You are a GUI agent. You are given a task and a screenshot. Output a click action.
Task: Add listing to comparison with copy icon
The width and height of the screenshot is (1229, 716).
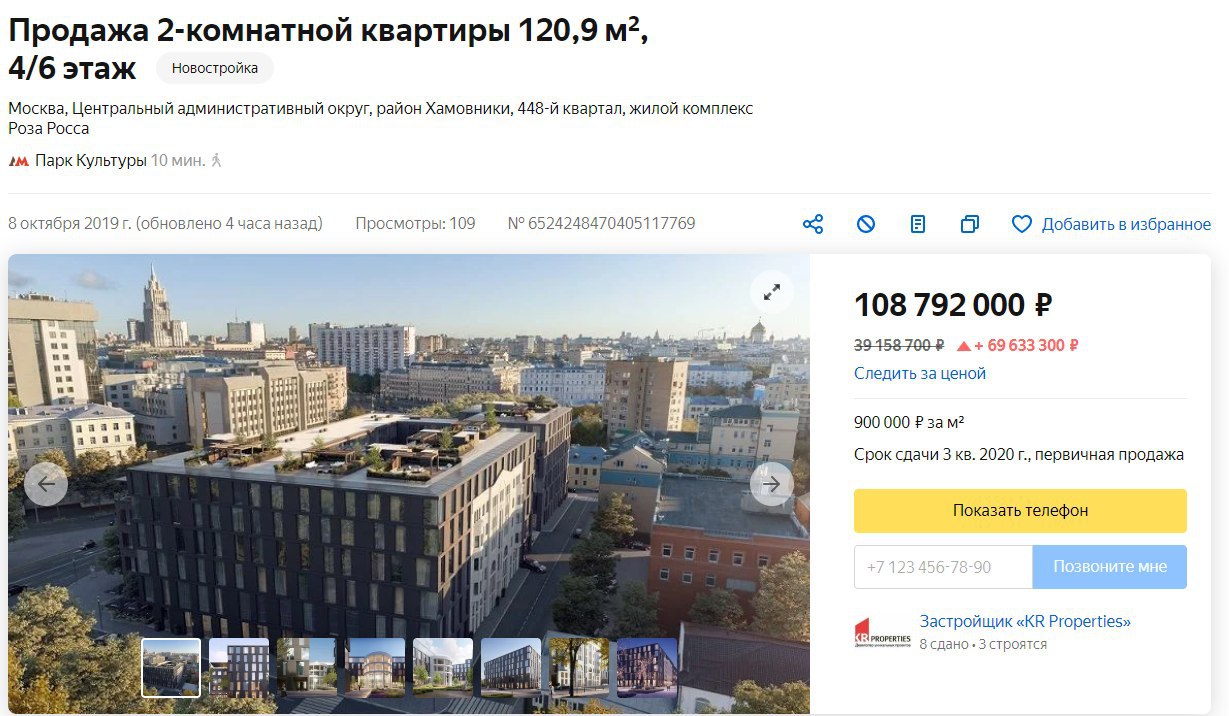(x=969, y=224)
